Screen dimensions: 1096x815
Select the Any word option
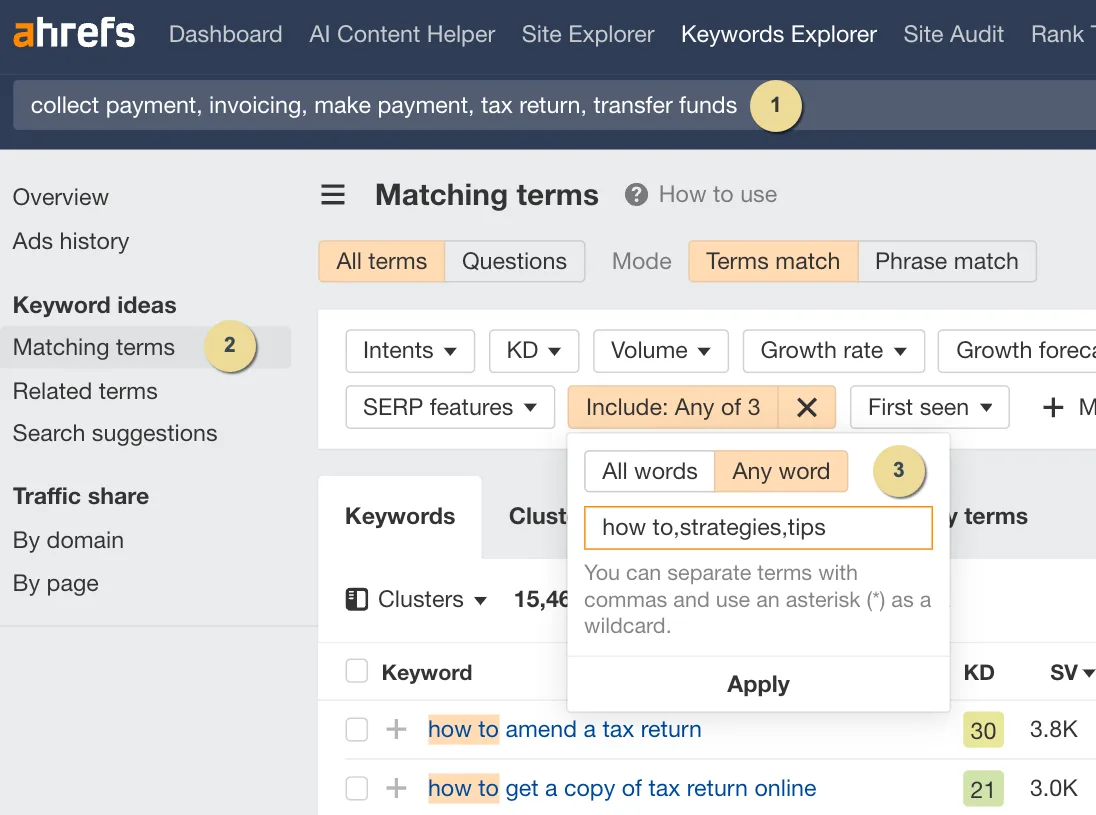coord(781,471)
